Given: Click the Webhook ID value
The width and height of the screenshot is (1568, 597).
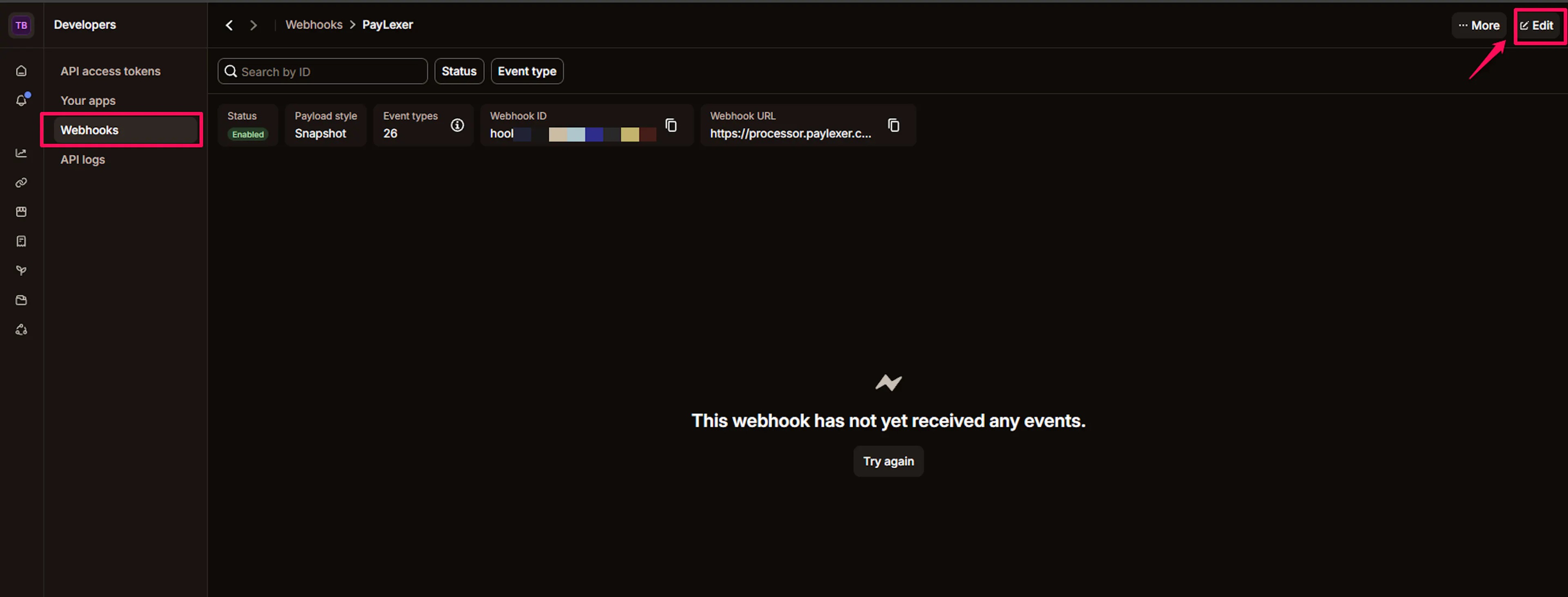Looking at the screenshot, I should pos(573,133).
